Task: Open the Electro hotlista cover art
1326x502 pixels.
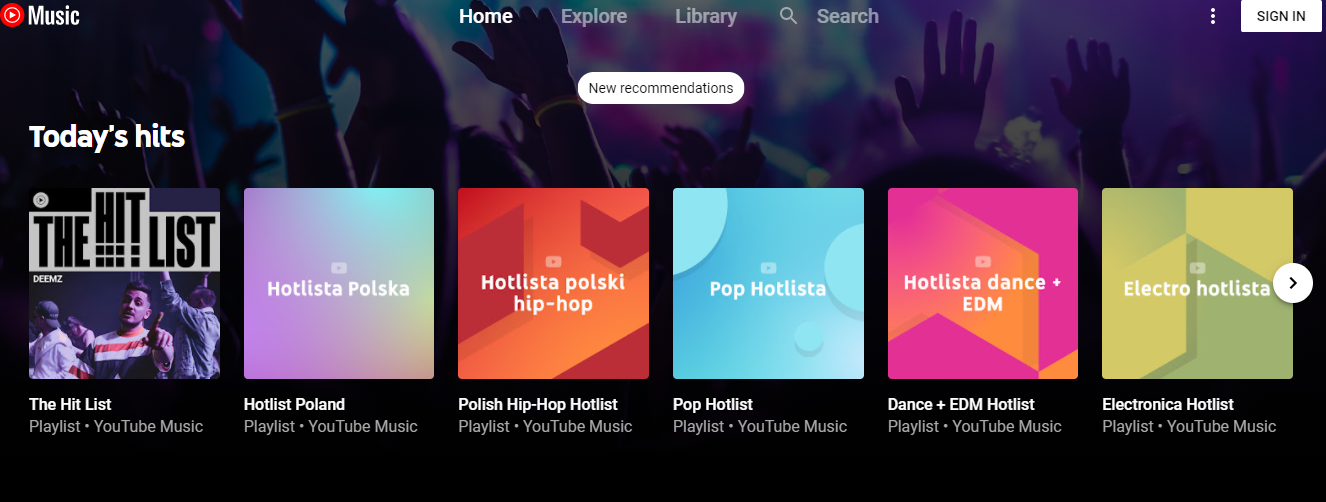Action: pos(1197,283)
